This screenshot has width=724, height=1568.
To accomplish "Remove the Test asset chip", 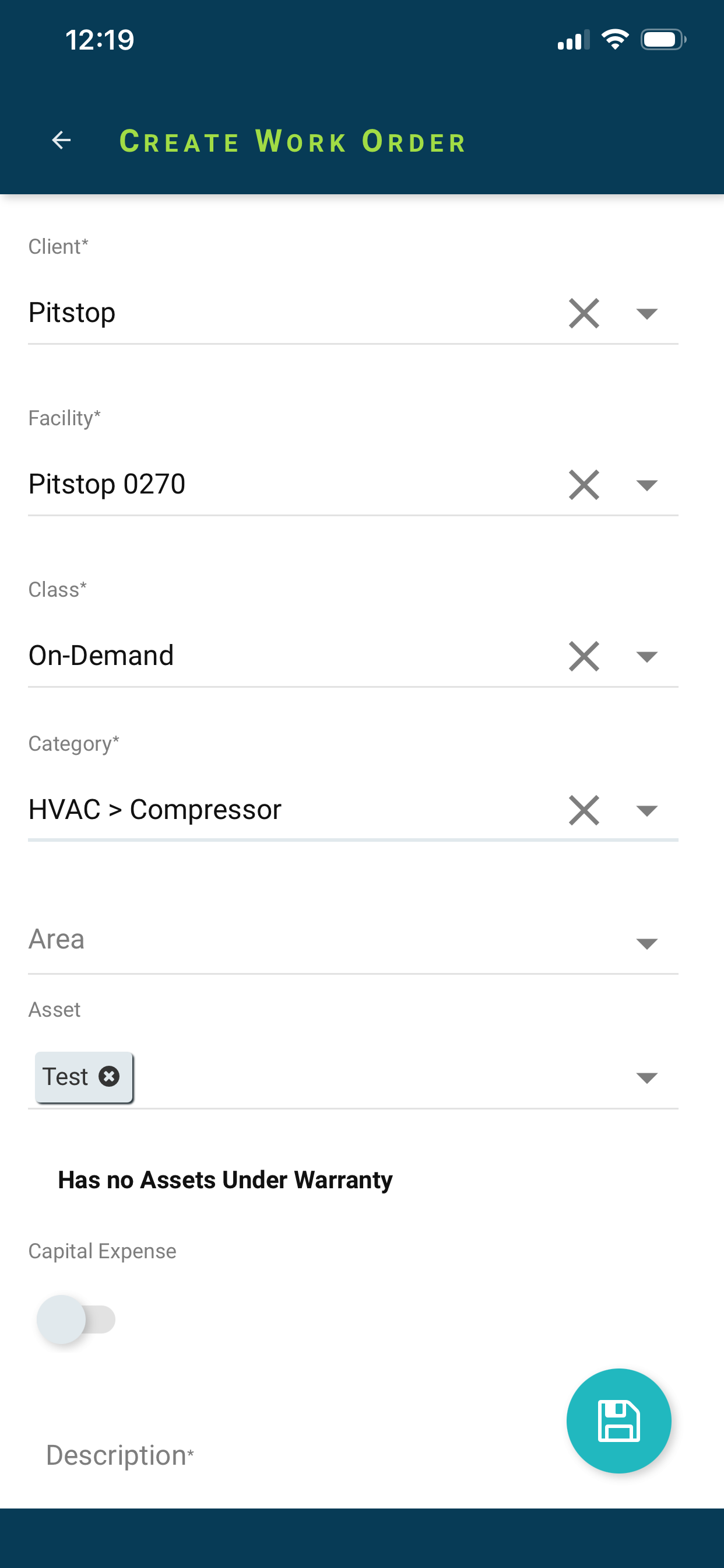I will pos(109,1076).
